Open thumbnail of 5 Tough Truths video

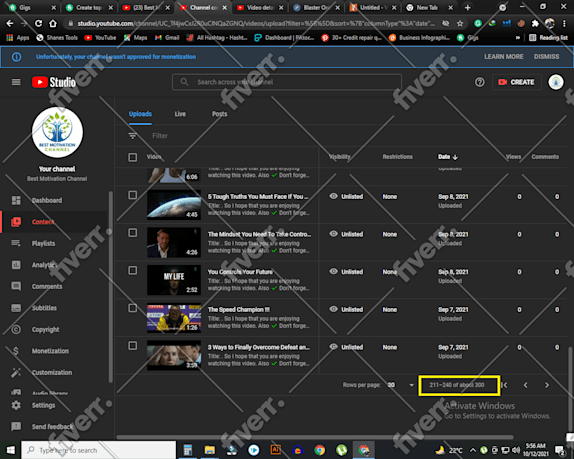tap(174, 205)
